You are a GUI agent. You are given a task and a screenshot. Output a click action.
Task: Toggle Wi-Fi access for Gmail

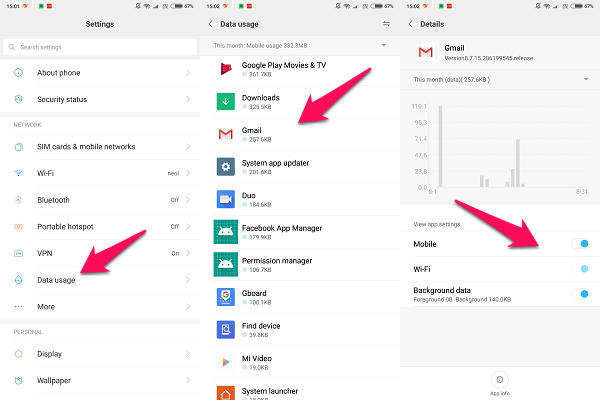pos(580,269)
